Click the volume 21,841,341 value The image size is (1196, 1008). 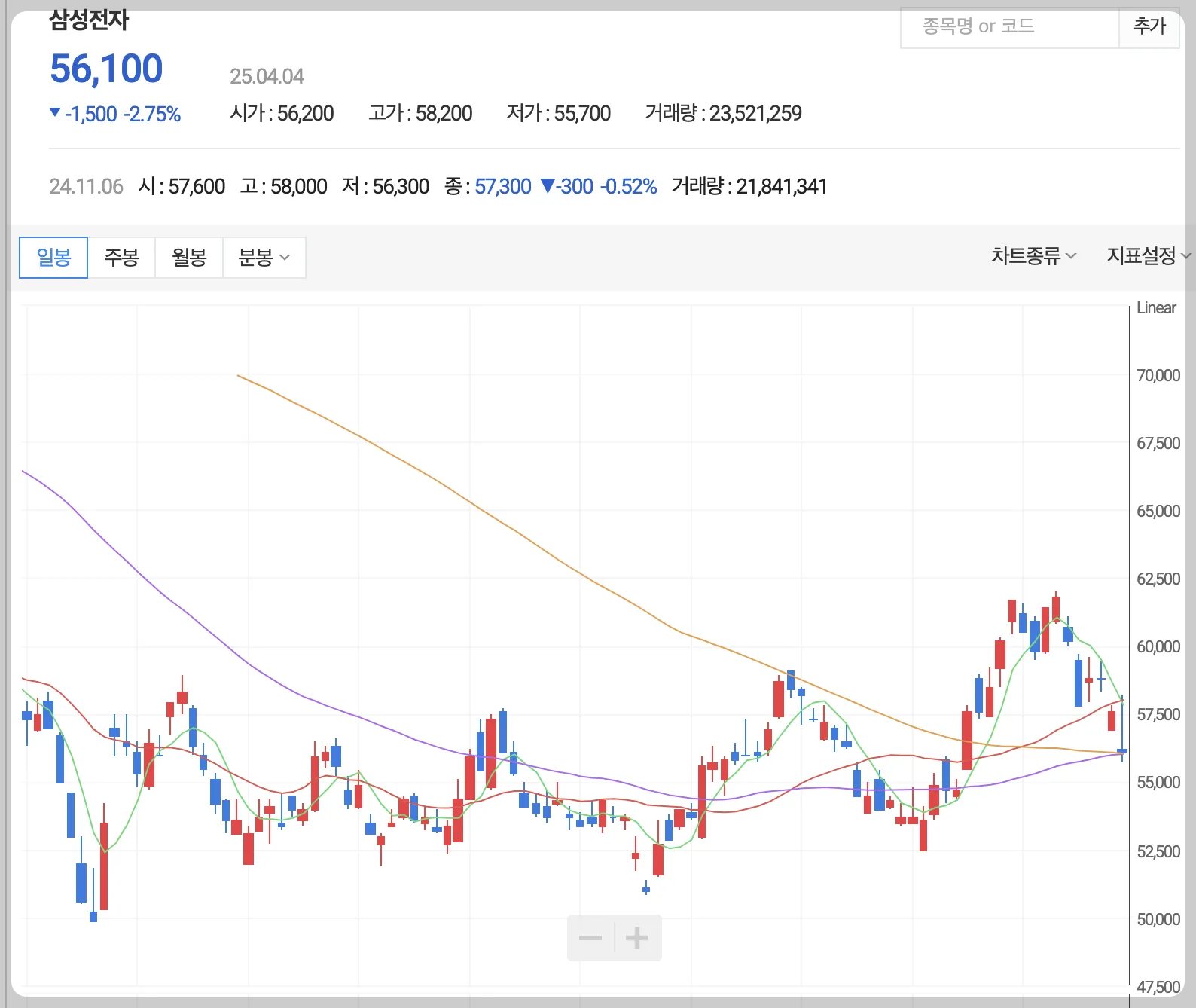(x=782, y=187)
